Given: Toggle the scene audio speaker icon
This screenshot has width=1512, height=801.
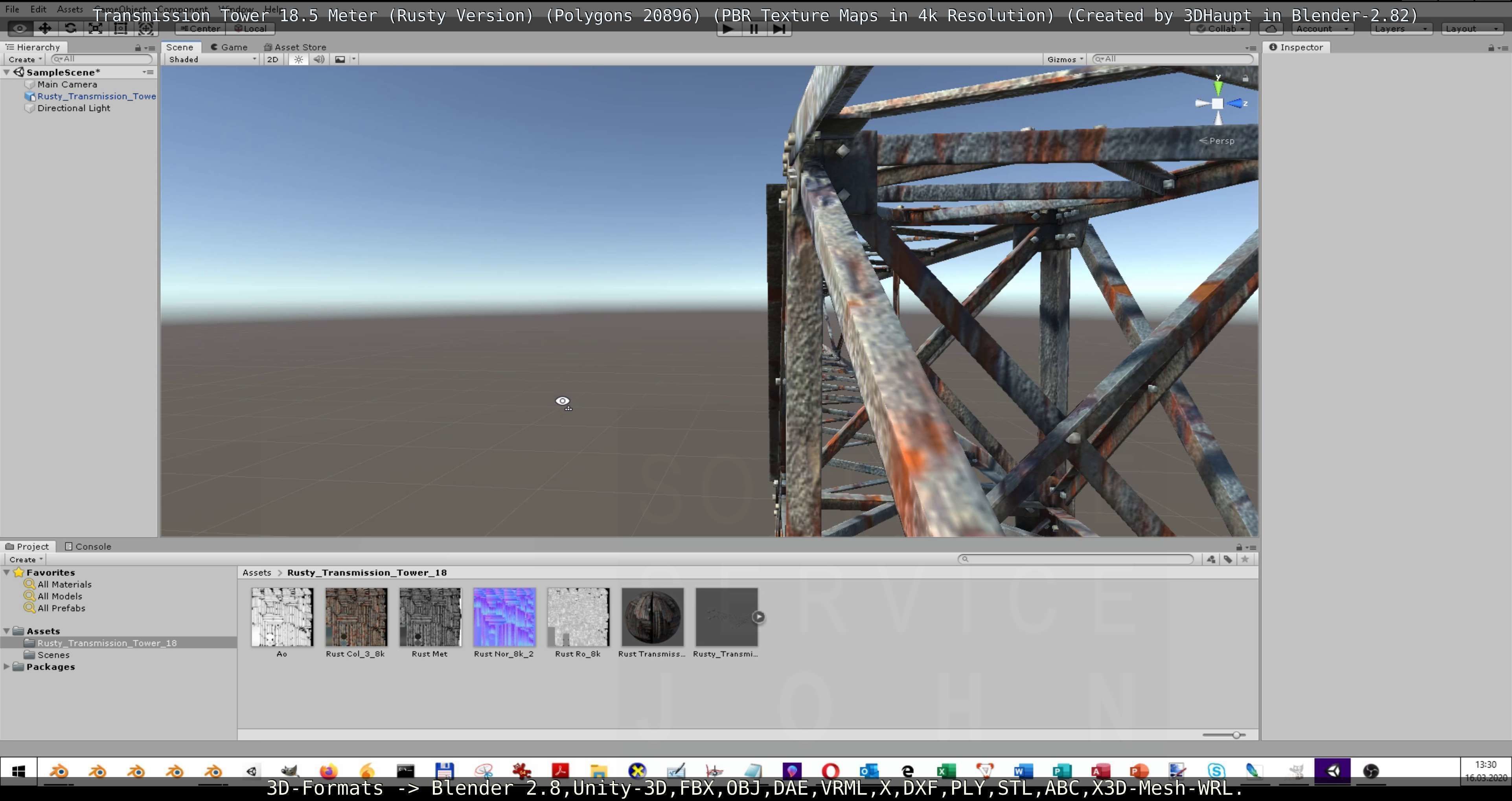Looking at the screenshot, I should [319, 59].
